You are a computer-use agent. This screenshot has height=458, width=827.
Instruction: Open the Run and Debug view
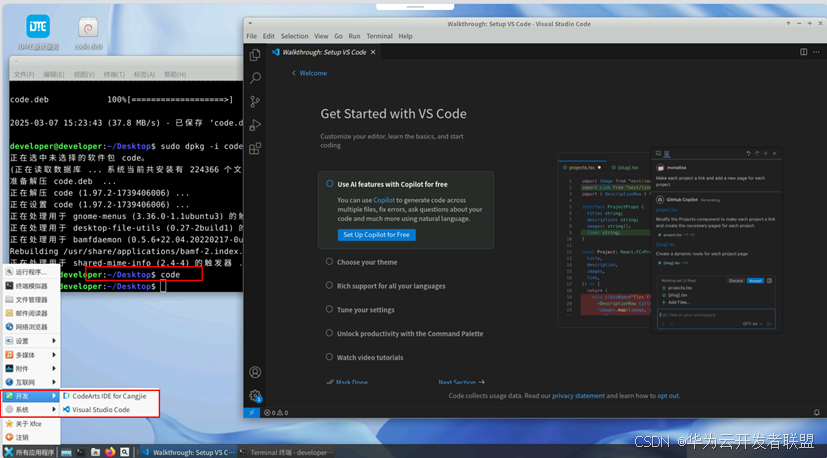coord(255,125)
